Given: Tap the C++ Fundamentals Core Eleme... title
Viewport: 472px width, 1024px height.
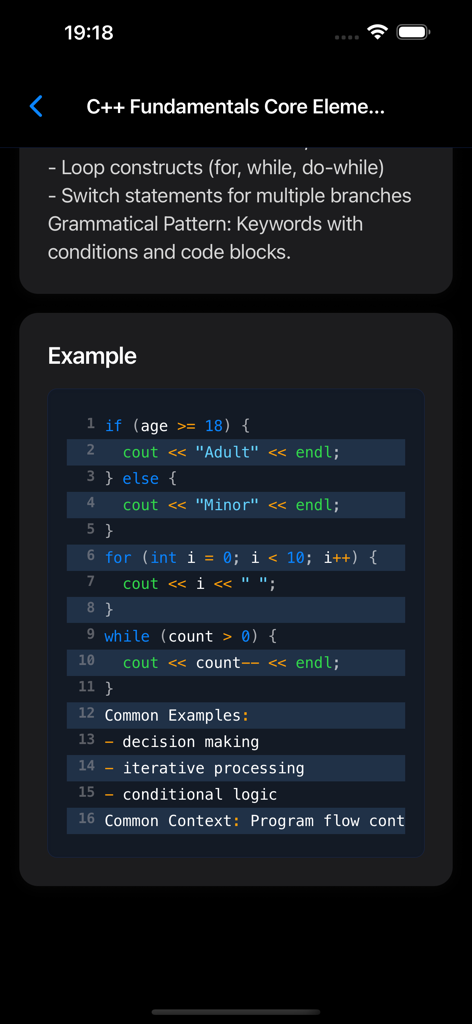Looking at the screenshot, I should coord(236,107).
